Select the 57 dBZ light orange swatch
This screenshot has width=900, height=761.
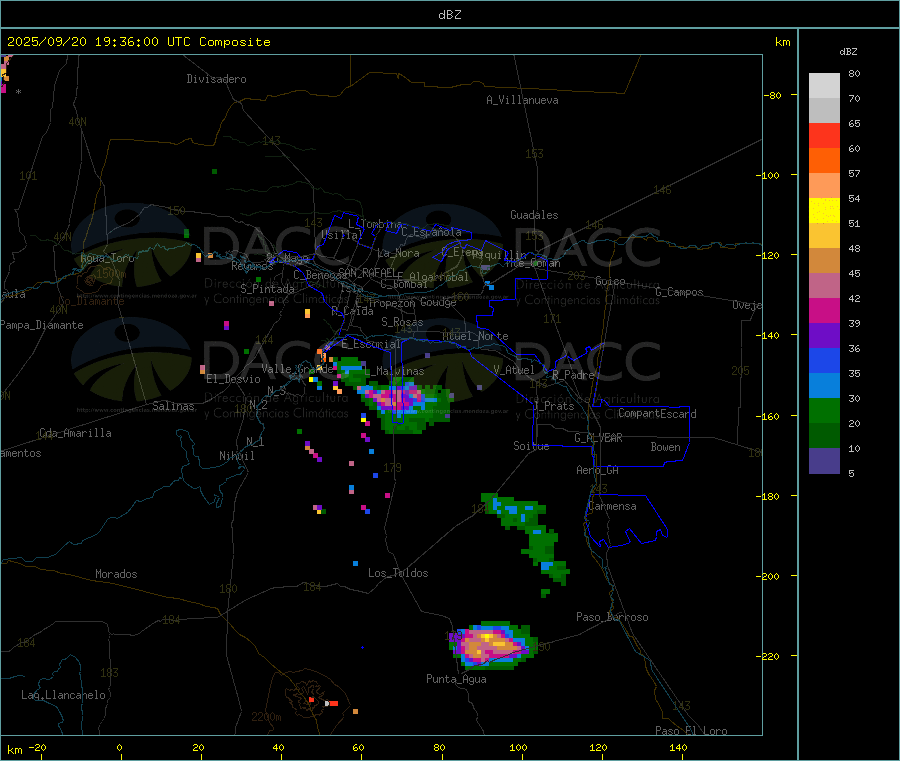[824, 185]
